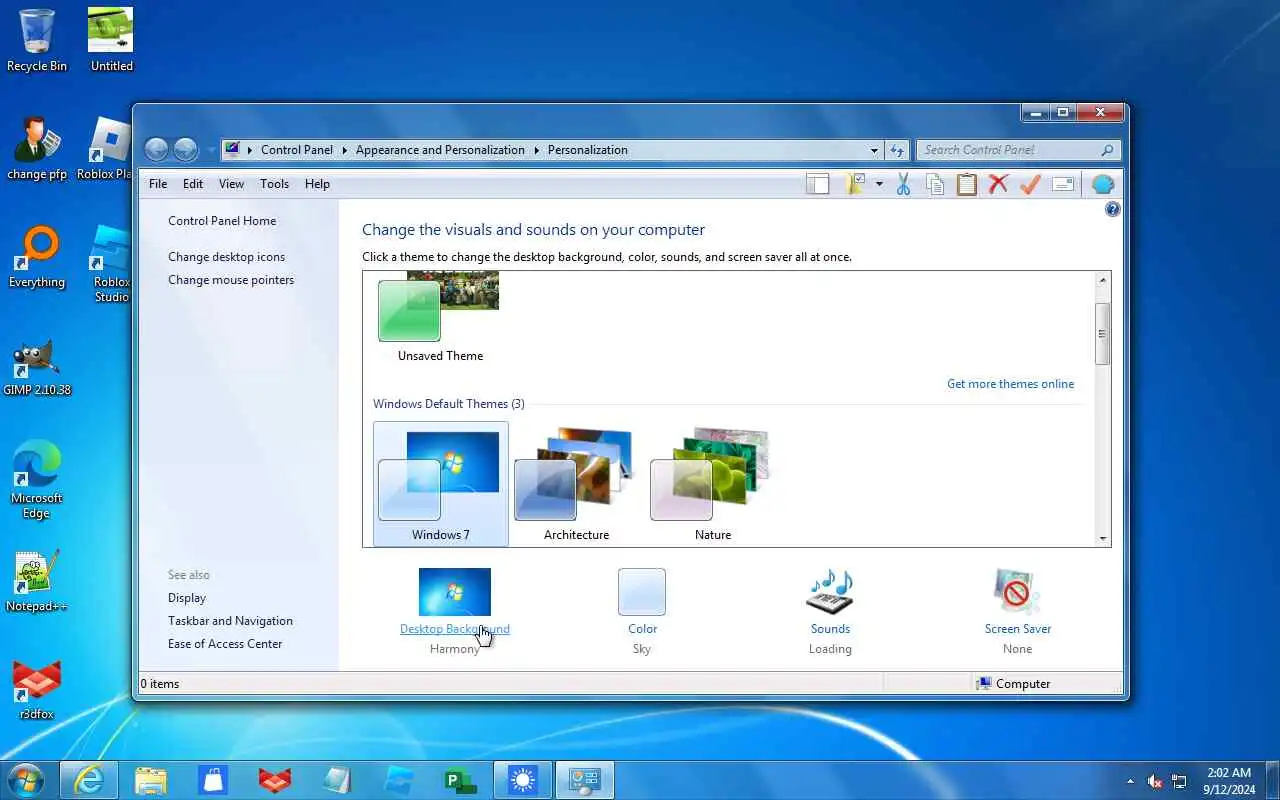
Task: Click Change mouse pointers link
Action: pos(231,280)
